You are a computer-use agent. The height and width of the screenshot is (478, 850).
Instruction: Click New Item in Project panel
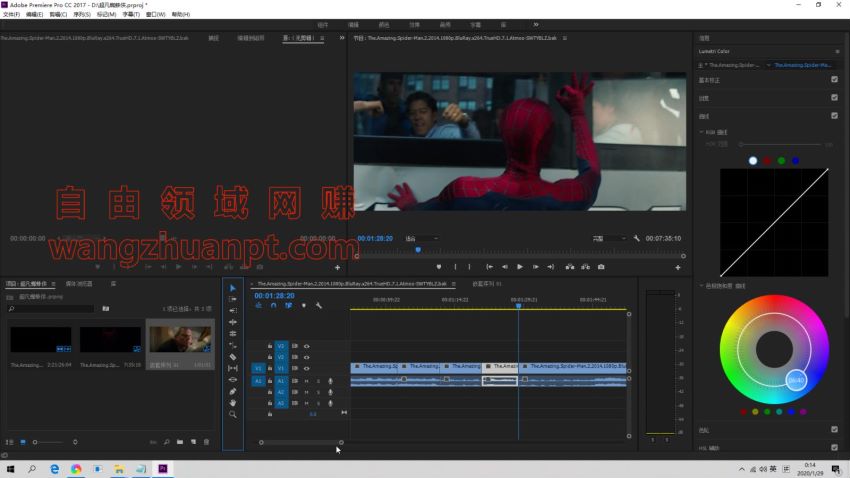click(x=193, y=442)
